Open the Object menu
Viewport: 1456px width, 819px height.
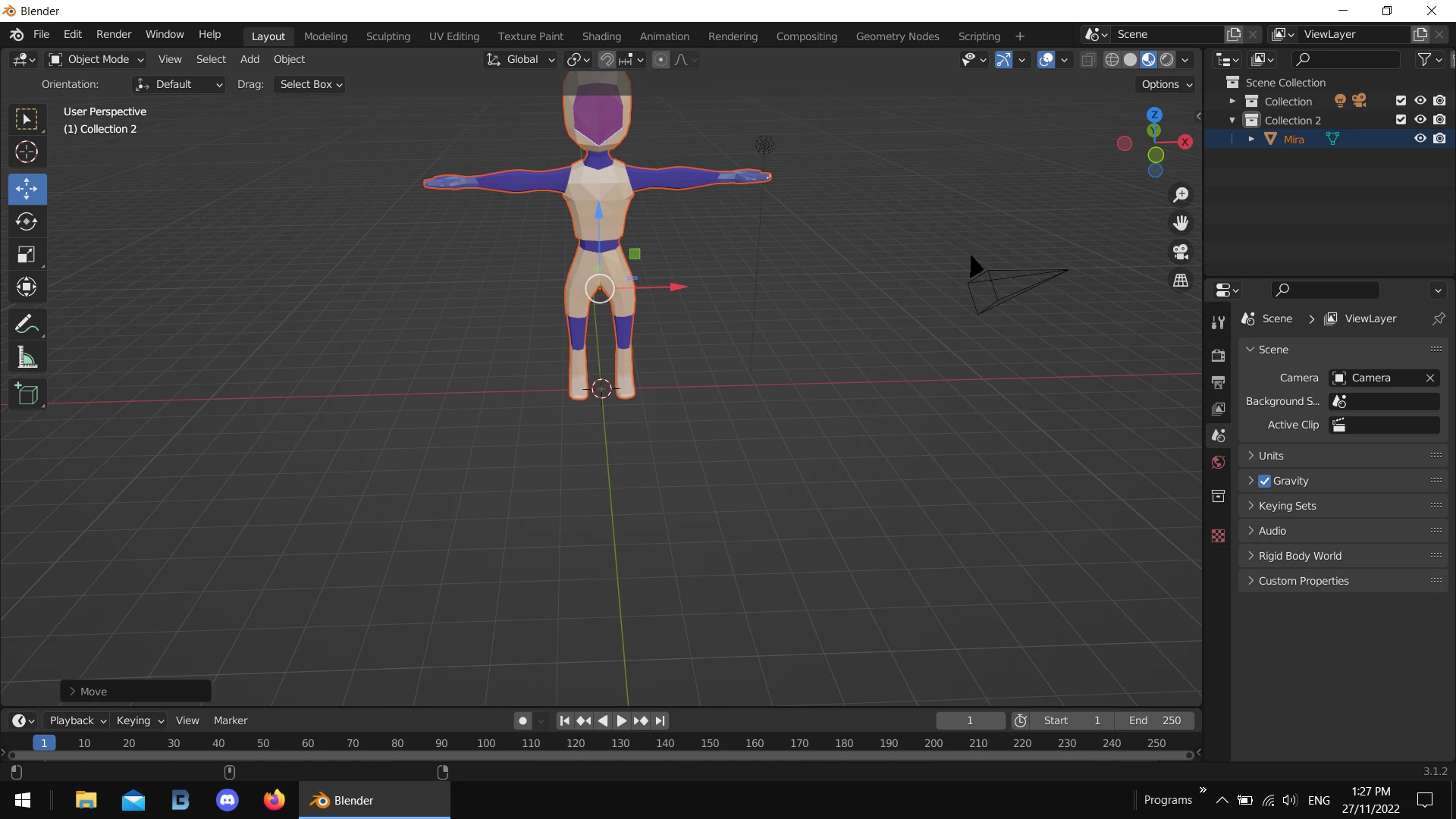[x=289, y=59]
